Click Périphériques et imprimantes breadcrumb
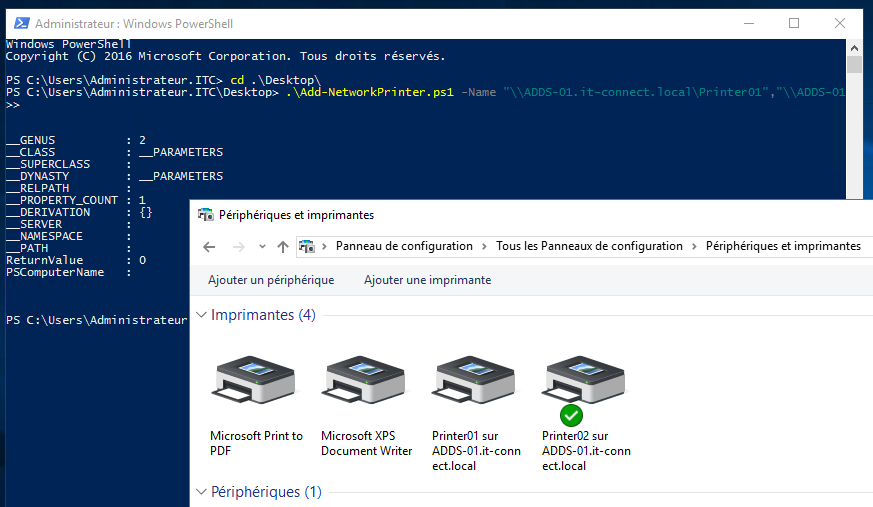Viewport: 873px width, 507px height. click(x=783, y=246)
